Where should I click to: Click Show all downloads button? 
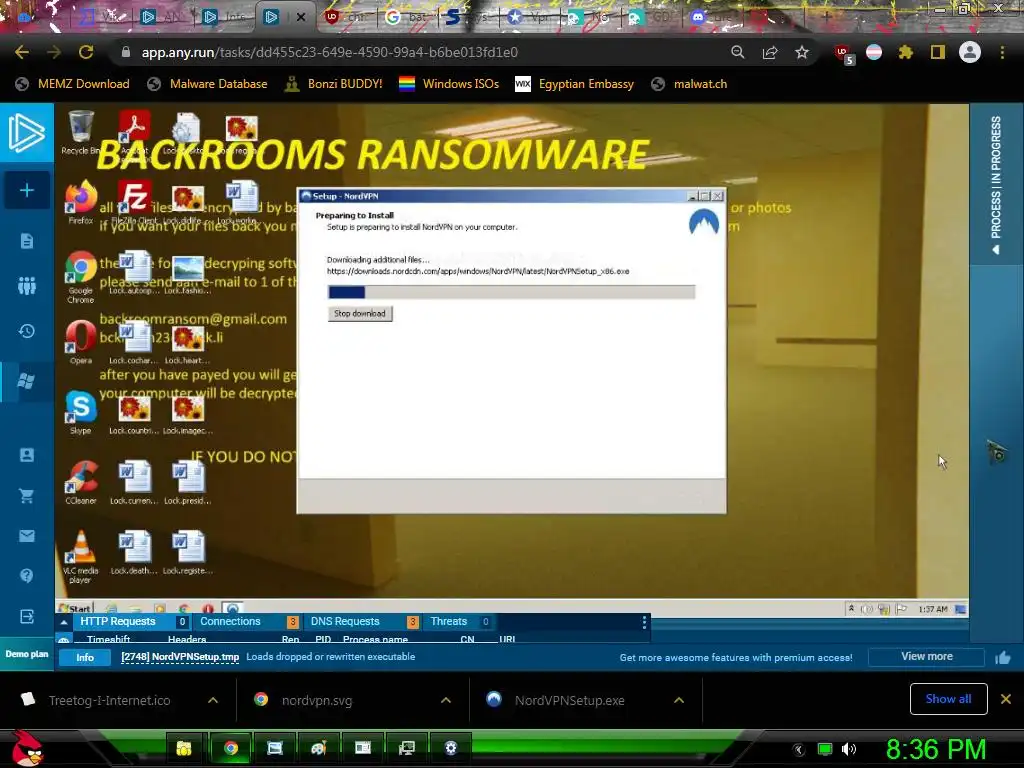pos(948,699)
